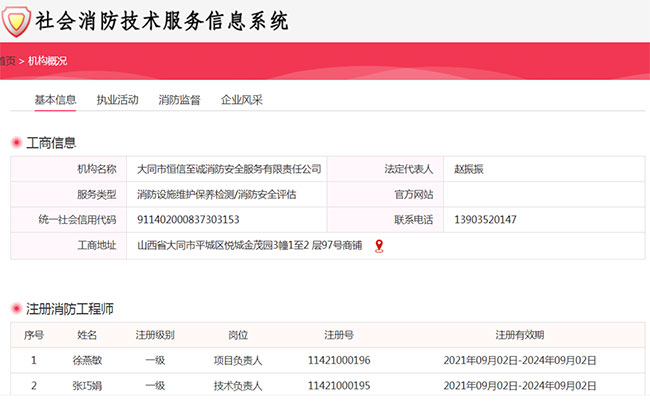Image resolution: width=650 pixels, height=408 pixels.
Task: Click the 注册消防工程师 section heading
Action: pos(70,309)
